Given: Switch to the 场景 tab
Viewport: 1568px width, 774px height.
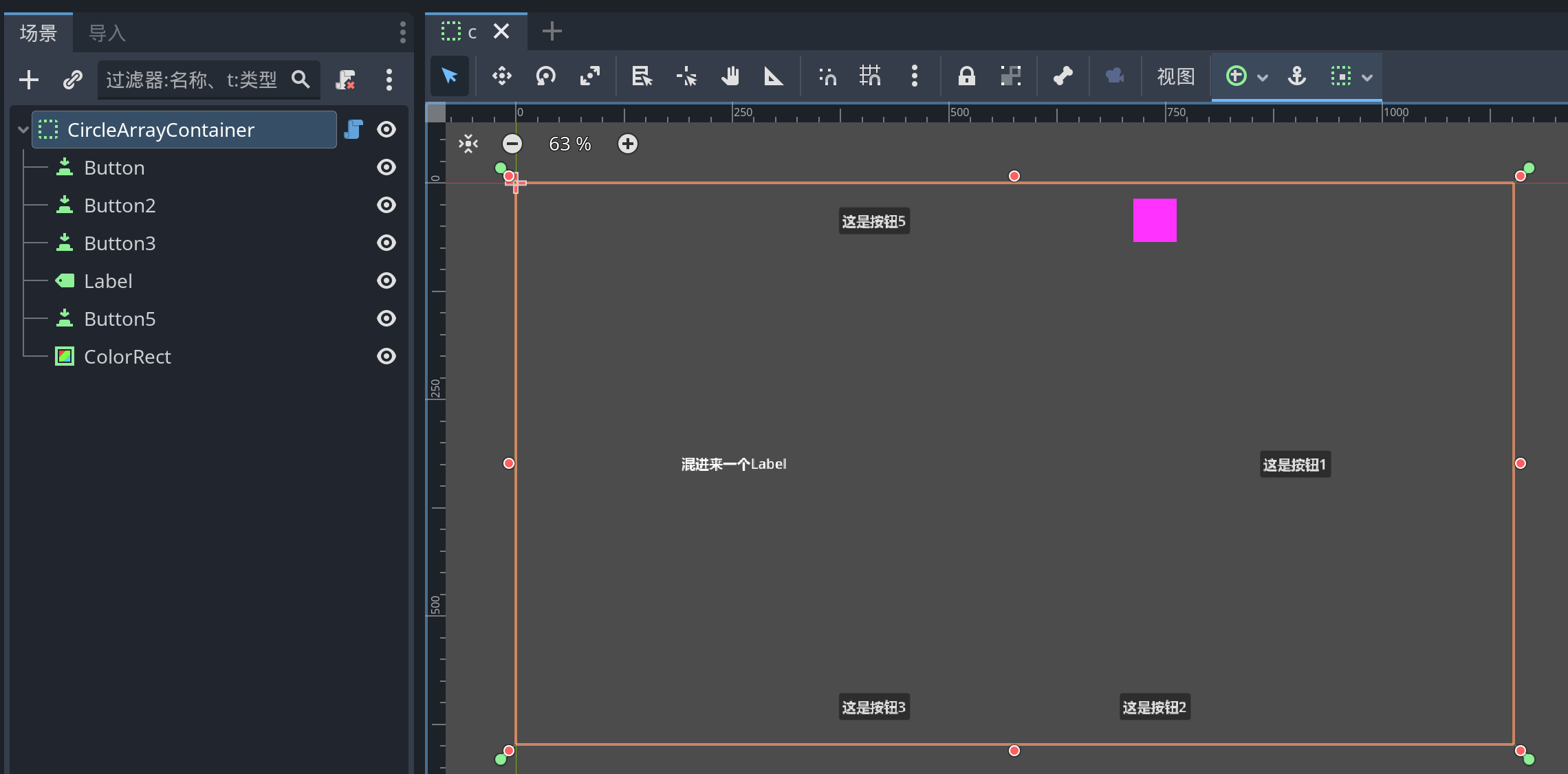Looking at the screenshot, I should 39,33.
